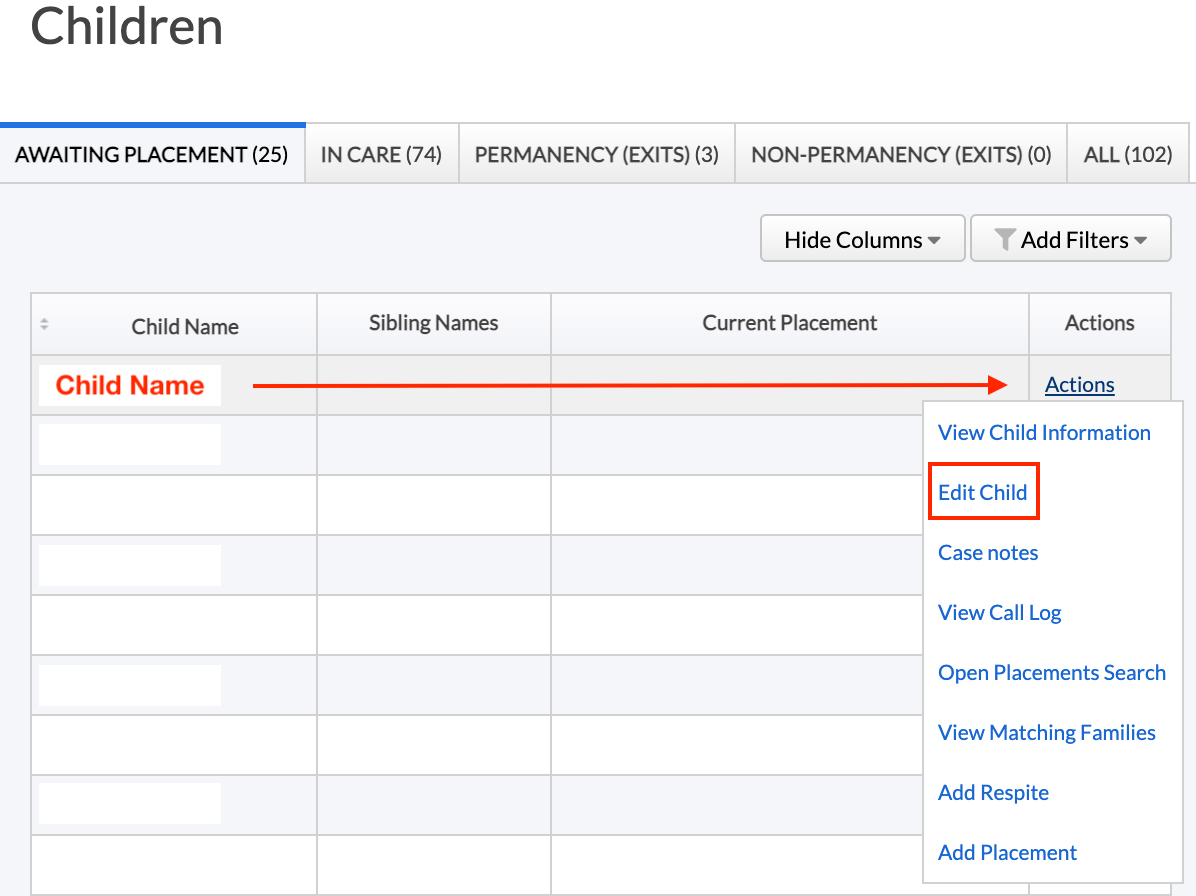Screen dimensions: 1196x896
Task: Click View Call Log menu entry
Action: (999, 613)
